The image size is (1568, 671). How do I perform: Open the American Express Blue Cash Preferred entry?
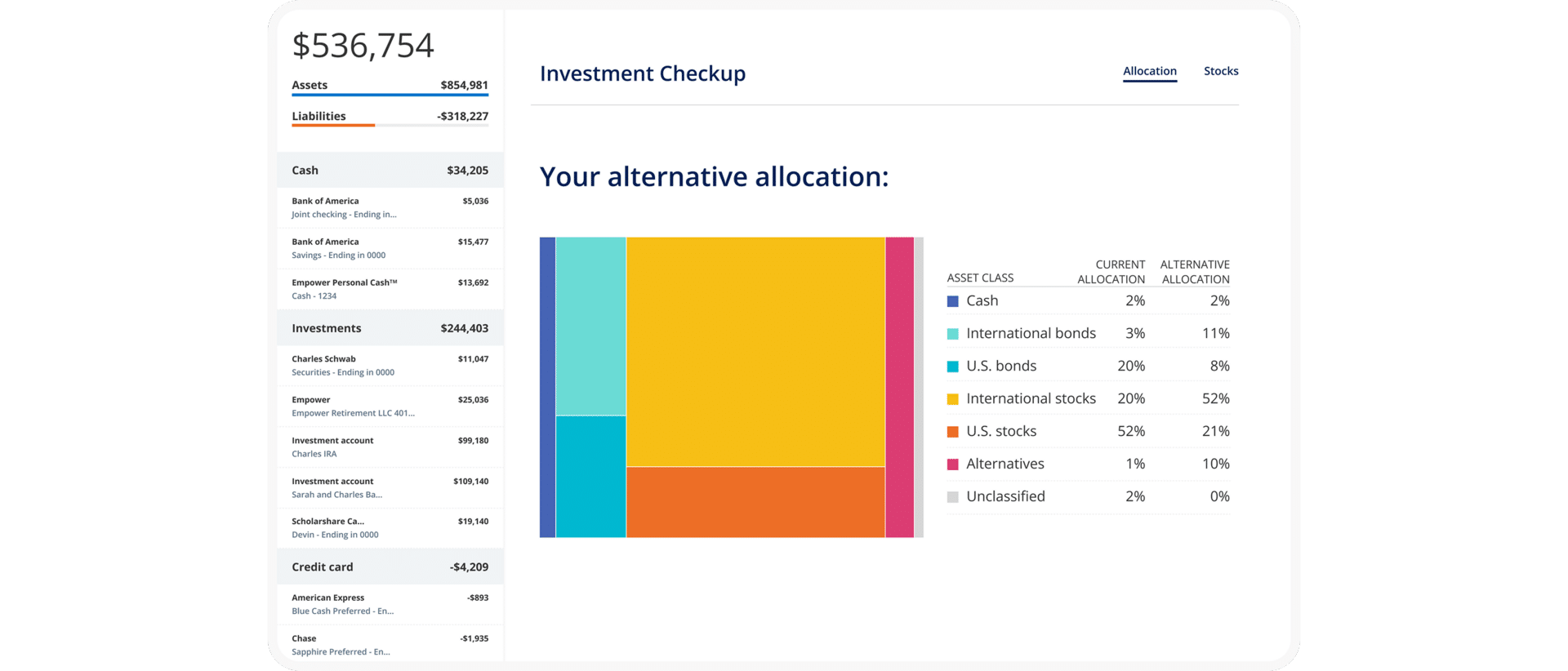click(390, 604)
